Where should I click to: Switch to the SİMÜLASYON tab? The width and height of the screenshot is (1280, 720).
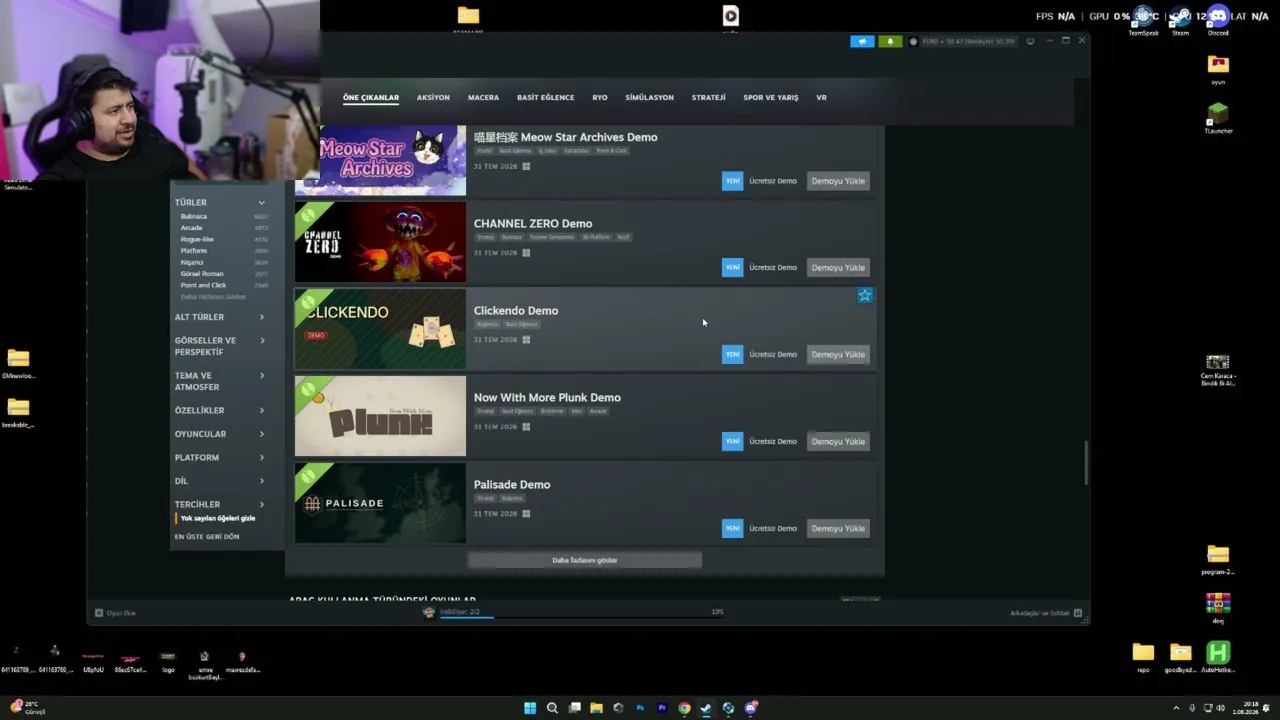tap(649, 98)
